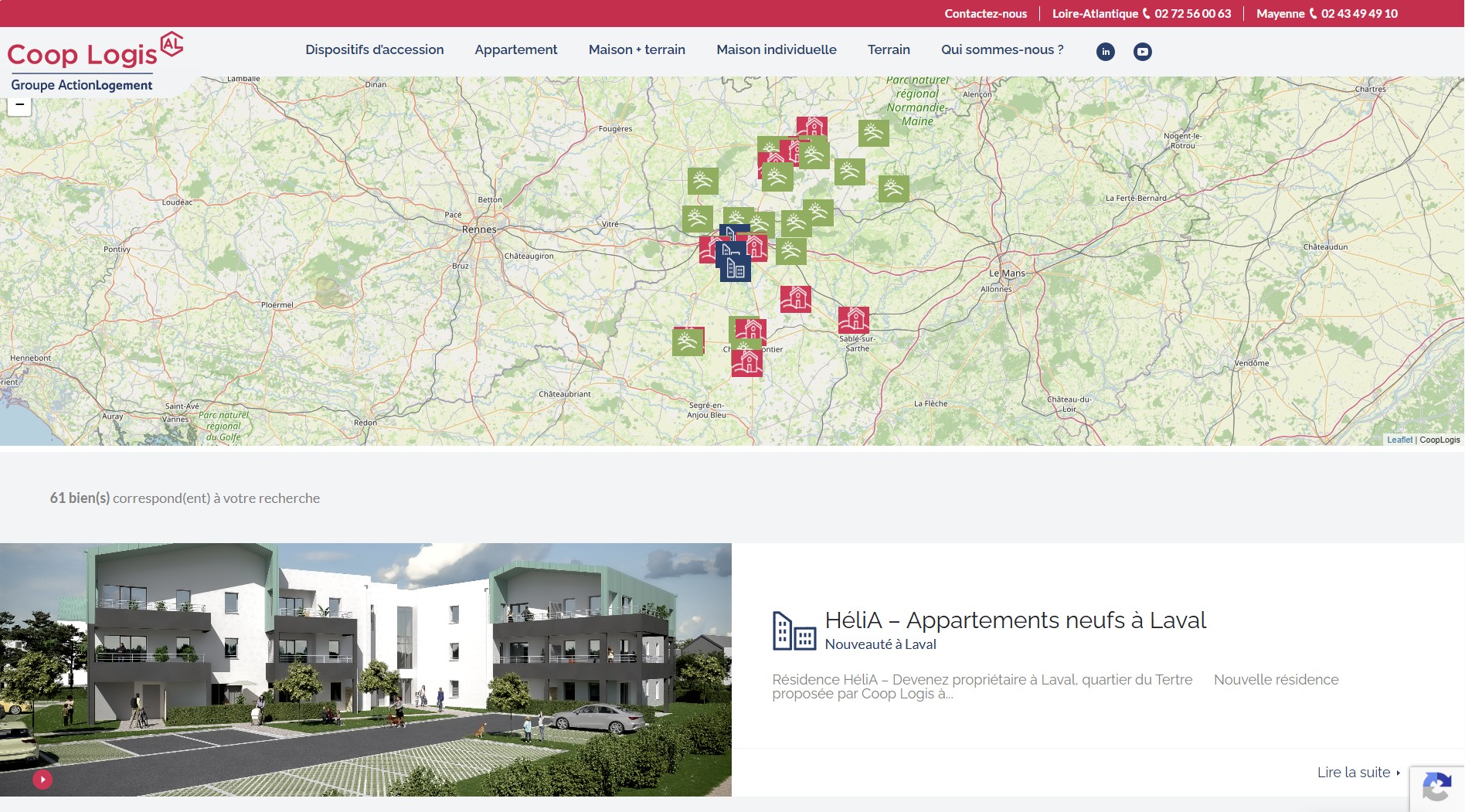Go to the Coop Logis homepage via logo
1465x812 pixels.
95,62
